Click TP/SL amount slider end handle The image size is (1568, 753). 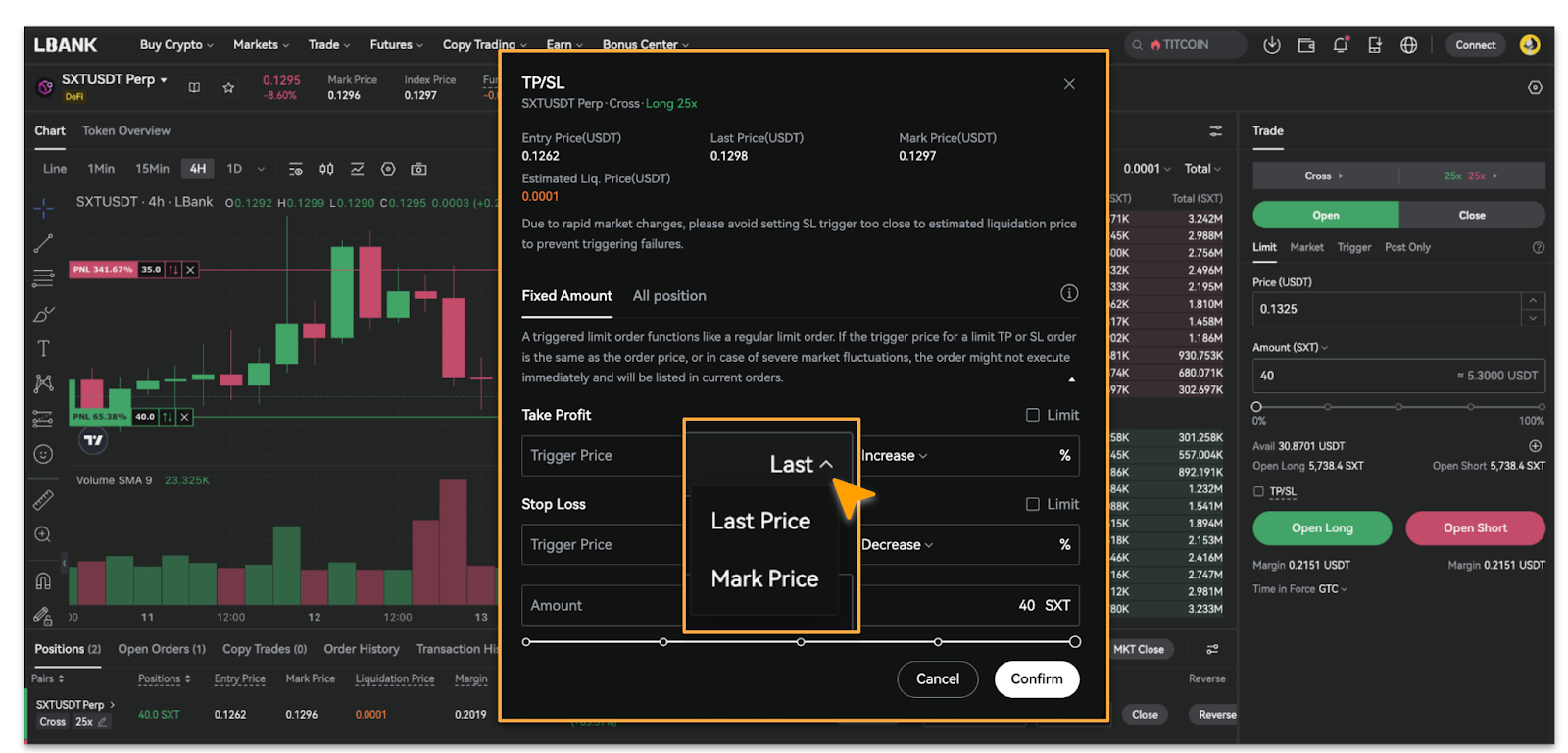[x=1075, y=642]
